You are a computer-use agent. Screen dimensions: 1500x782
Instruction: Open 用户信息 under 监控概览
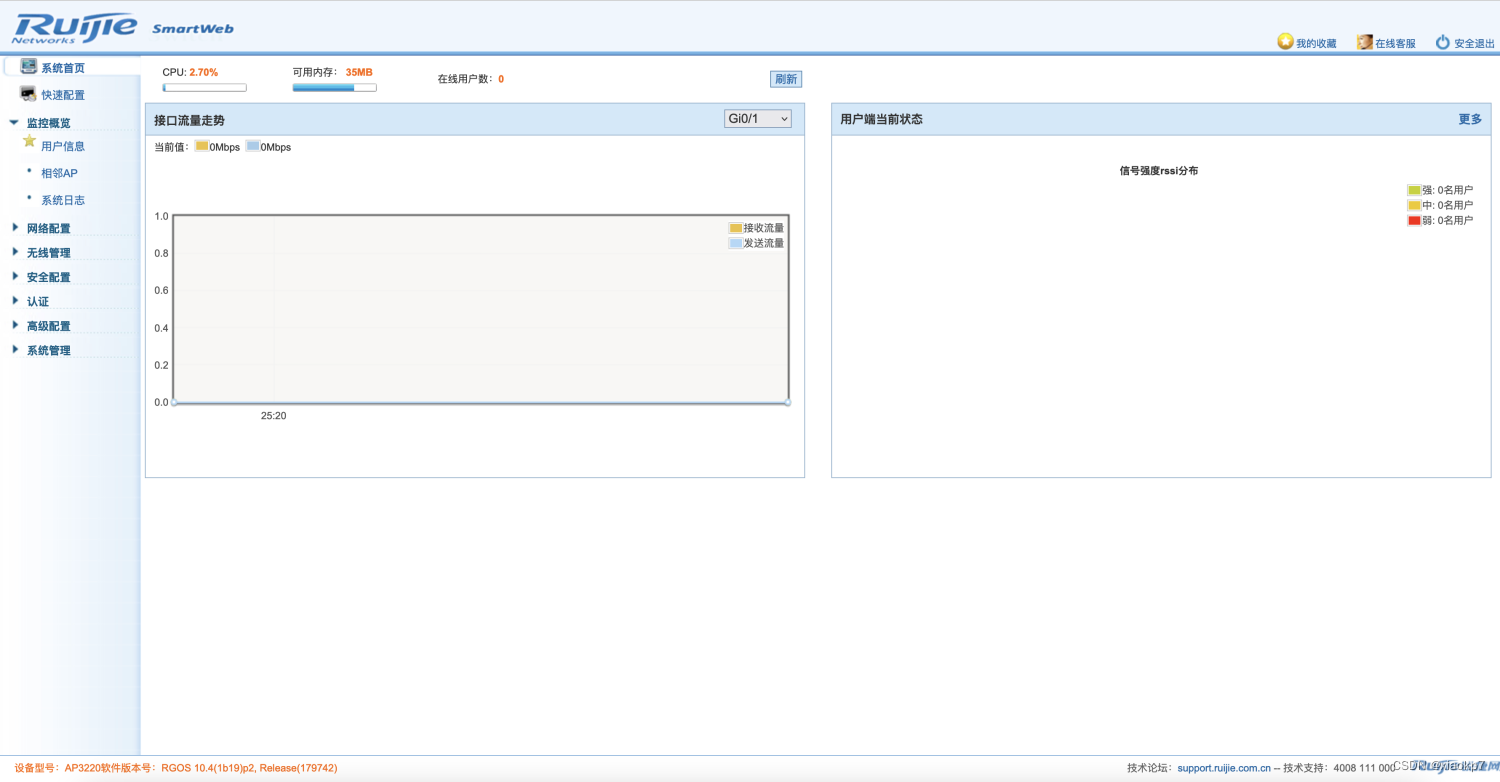(x=63, y=146)
